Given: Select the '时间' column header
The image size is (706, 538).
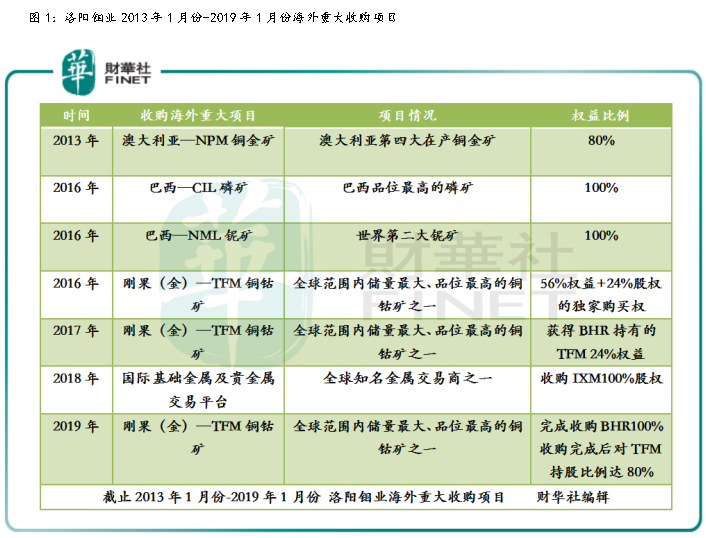Looking at the screenshot, I should tap(76, 116).
